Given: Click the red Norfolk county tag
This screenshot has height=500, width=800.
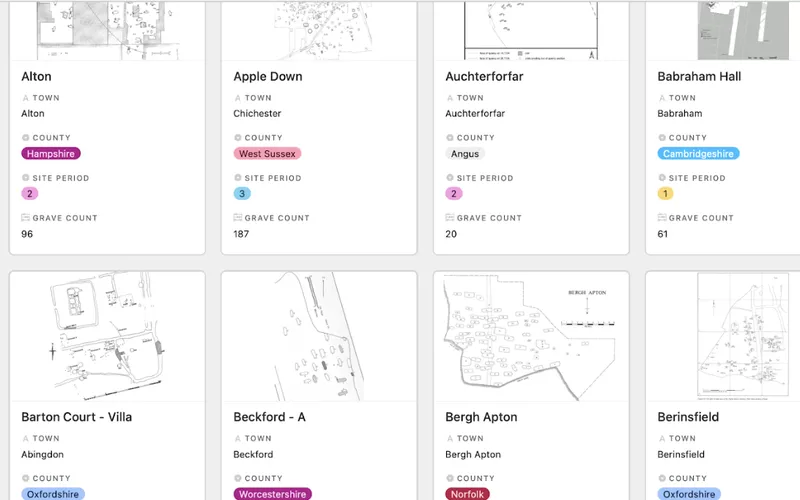Looking at the screenshot, I should 467,494.
